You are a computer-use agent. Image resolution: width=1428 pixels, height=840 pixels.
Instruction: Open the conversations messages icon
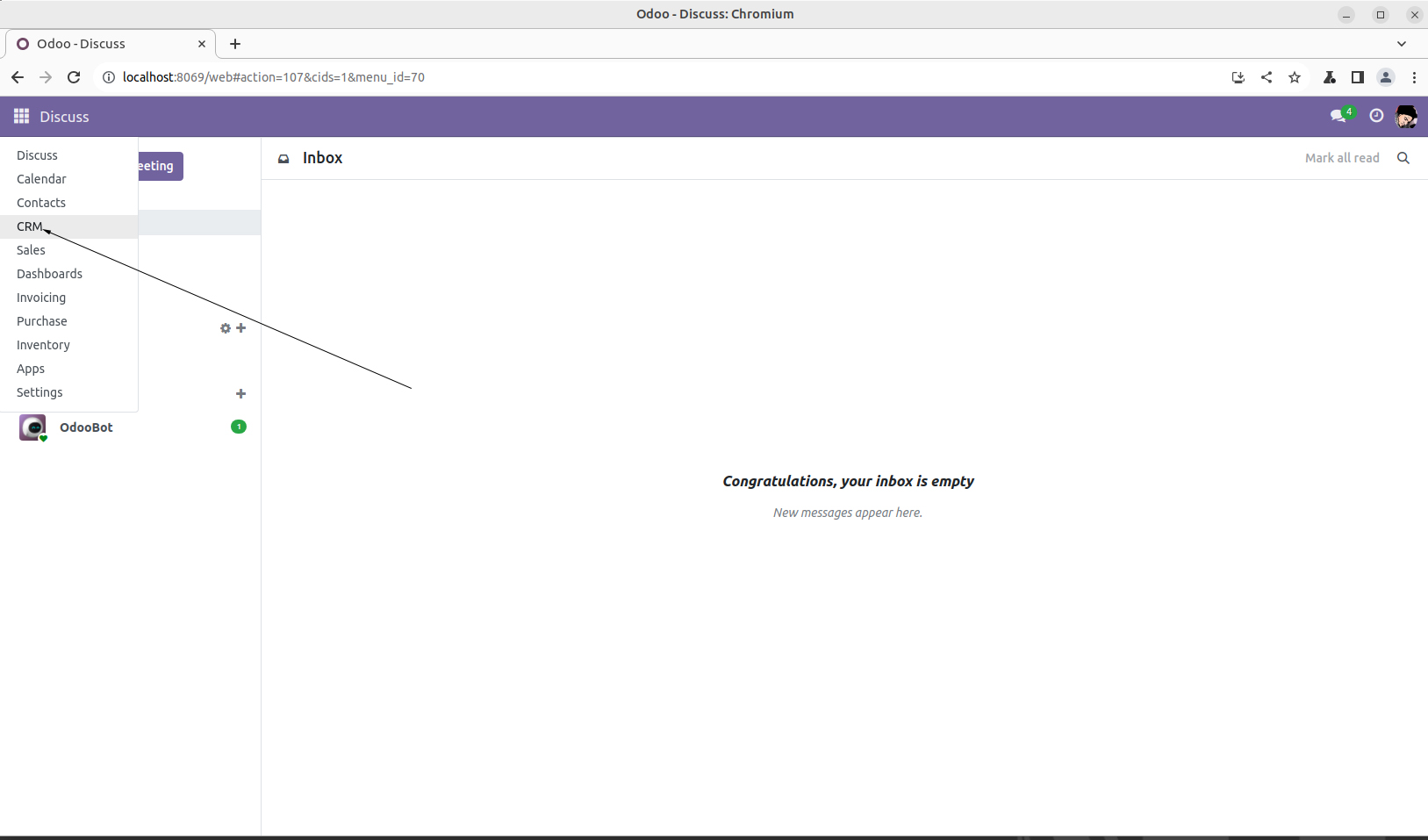pos(1338,116)
